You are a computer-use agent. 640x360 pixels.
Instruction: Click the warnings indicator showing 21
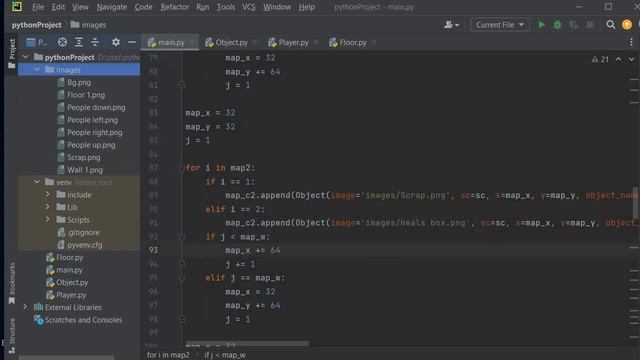point(600,60)
